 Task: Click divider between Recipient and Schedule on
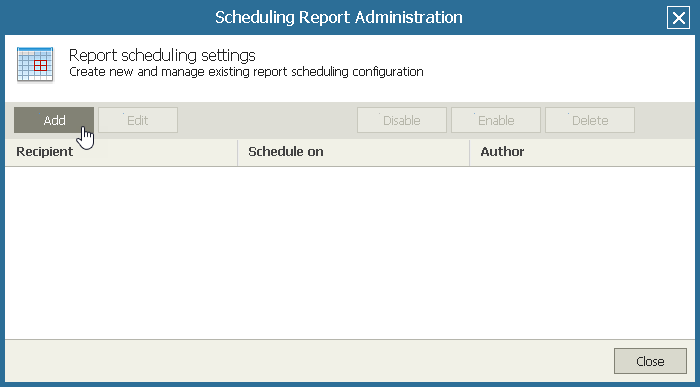pyautogui.click(x=238, y=152)
